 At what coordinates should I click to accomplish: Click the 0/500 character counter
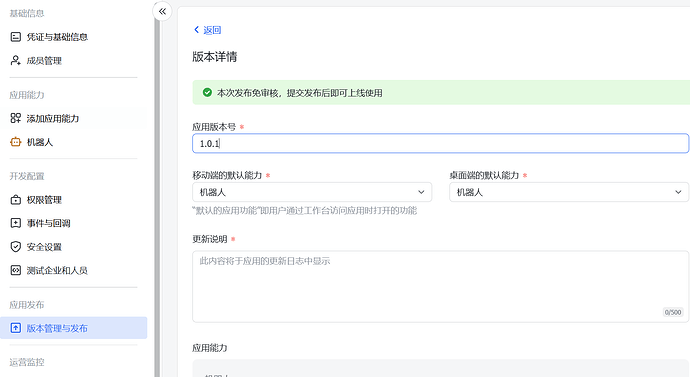point(673,312)
